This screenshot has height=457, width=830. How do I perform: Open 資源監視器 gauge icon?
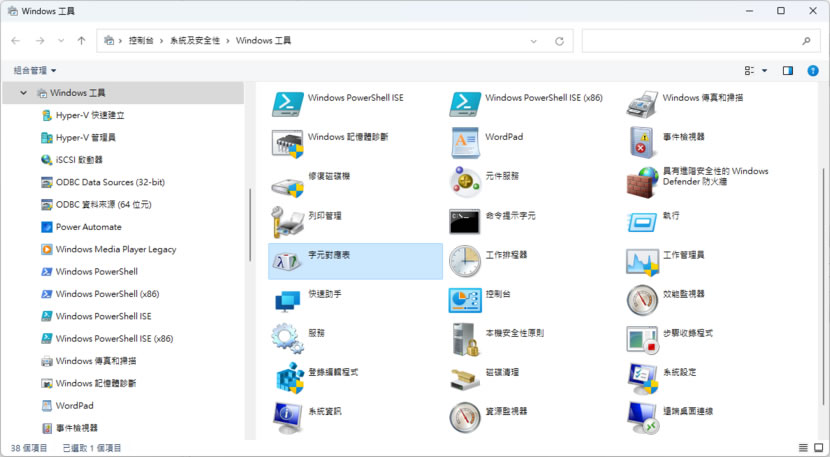coord(465,417)
